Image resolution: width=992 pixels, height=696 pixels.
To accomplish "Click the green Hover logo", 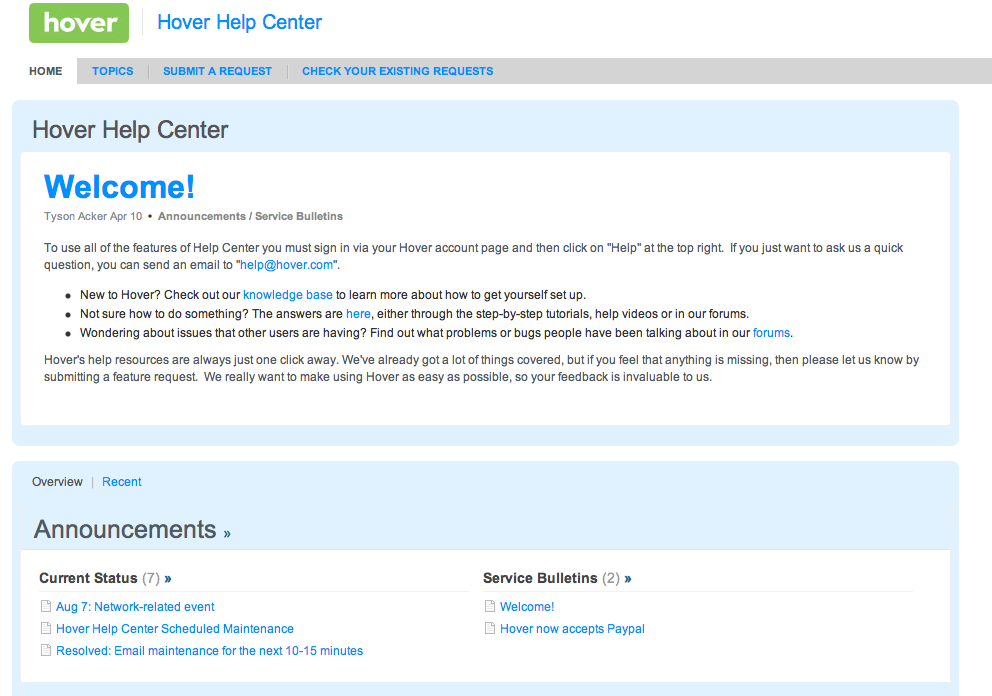I will pyautogui.click(x=79, y=23).
